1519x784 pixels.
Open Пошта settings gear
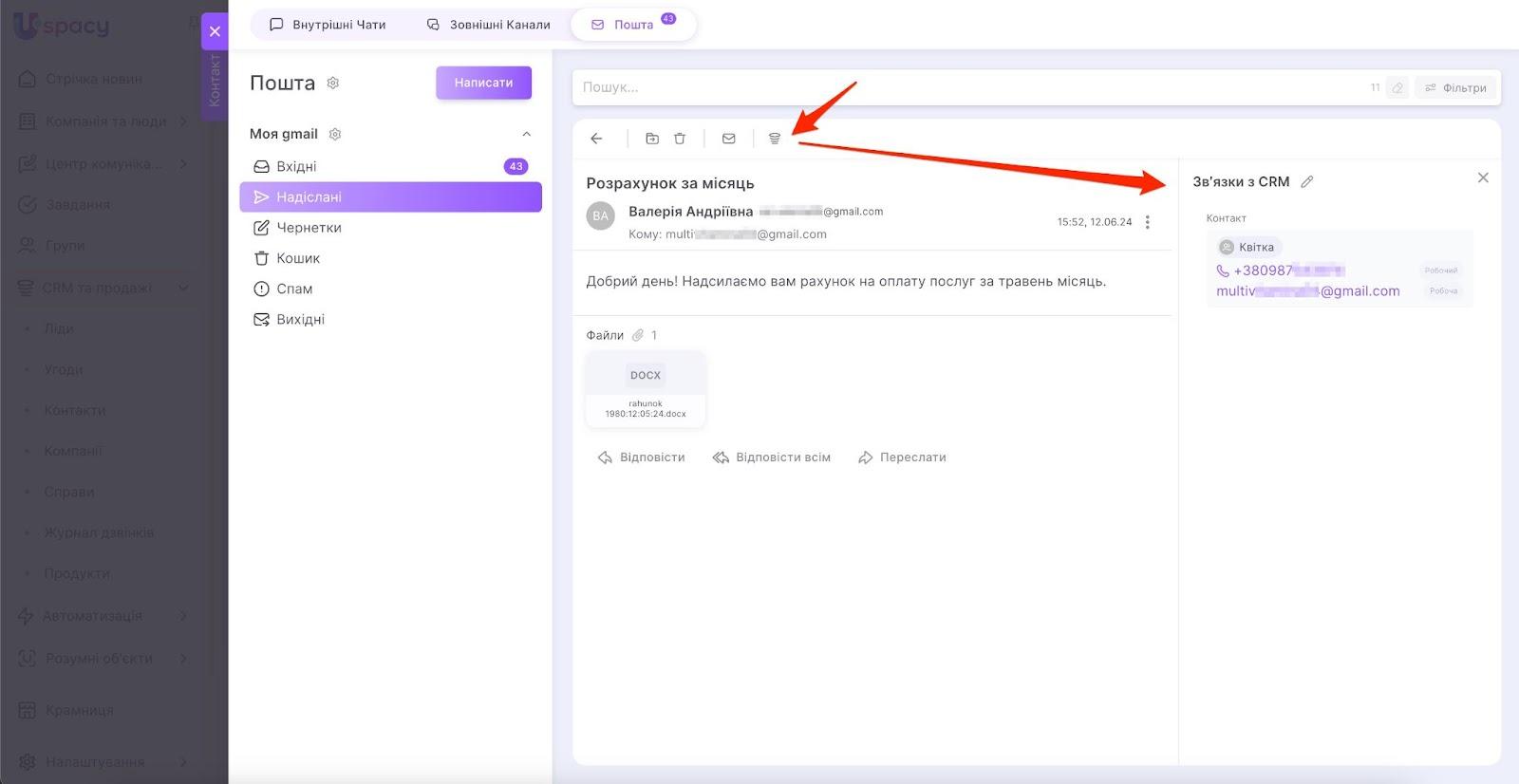(333, 84)
